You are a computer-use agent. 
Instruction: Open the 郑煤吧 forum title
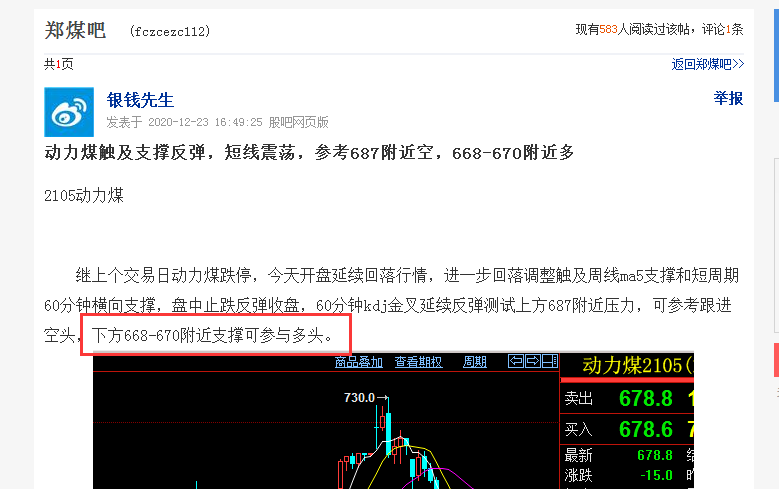coord(75,30)
